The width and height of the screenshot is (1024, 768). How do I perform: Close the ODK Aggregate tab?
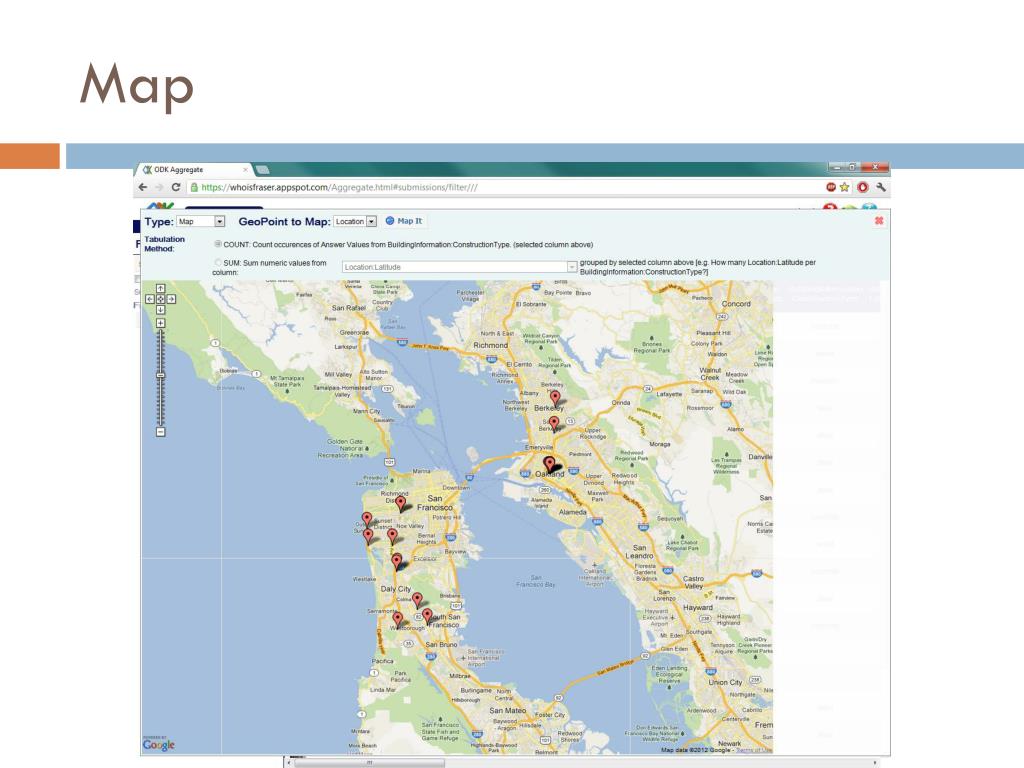click(x=246, y=170)
